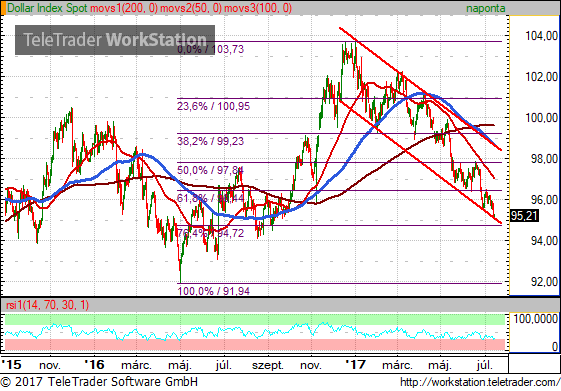This screenshot has width=561, height=391.
Task: Select the 100,0% / 91,94 Fibonacci level
Action: (x=214, y=291)
